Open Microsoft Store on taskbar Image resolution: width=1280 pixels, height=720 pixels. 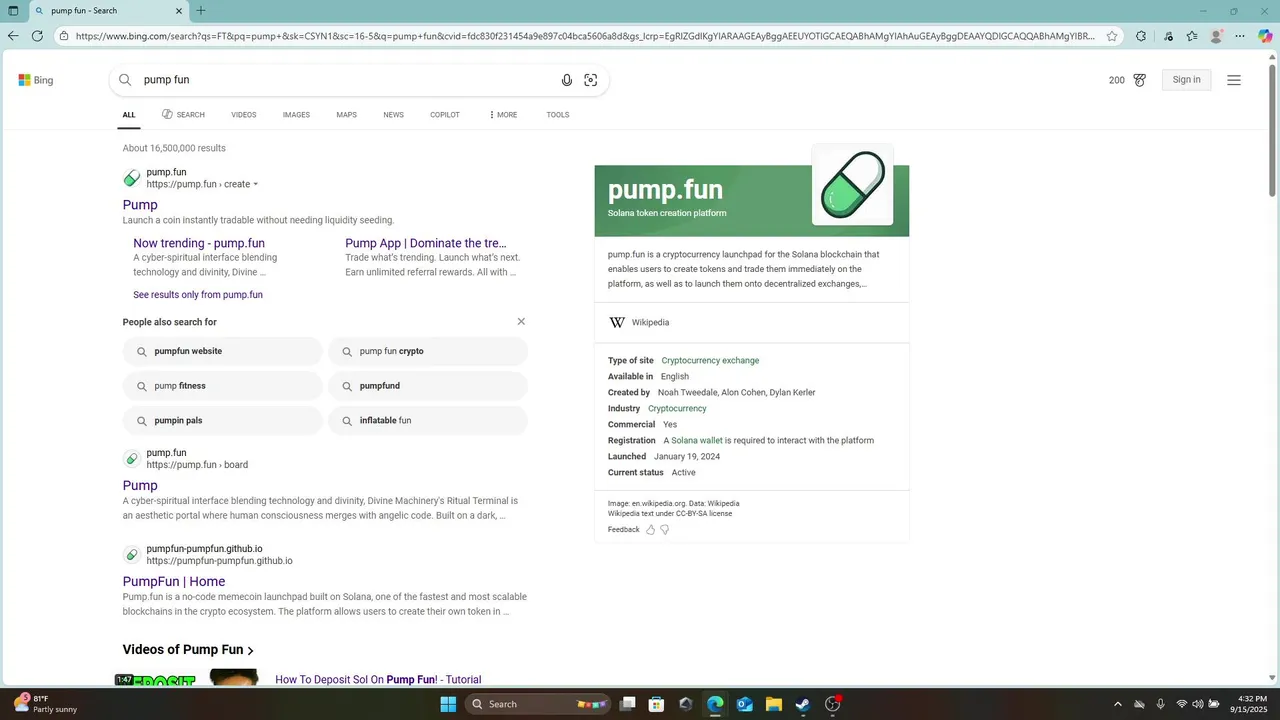[656, 704]
